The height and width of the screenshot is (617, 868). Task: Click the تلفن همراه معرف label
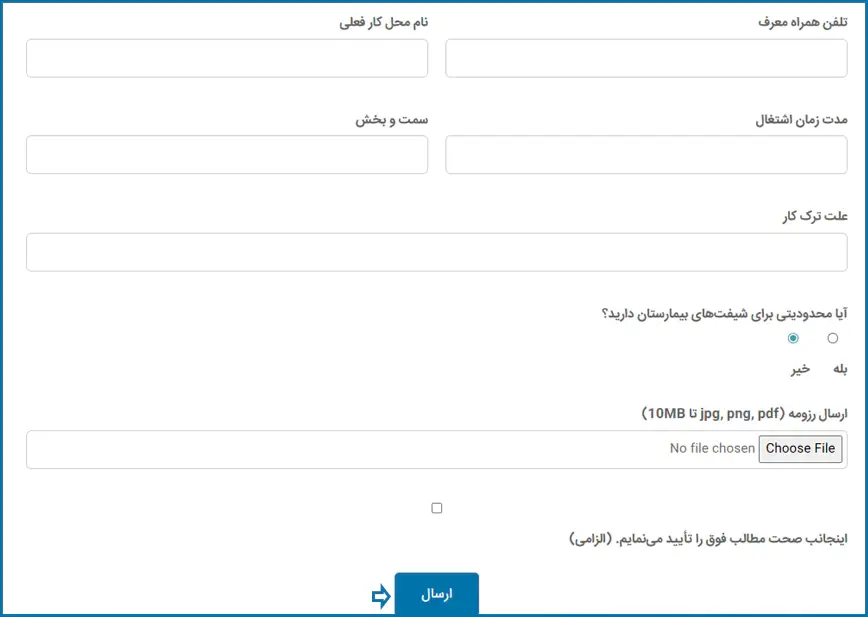click(x=802, y=23)
